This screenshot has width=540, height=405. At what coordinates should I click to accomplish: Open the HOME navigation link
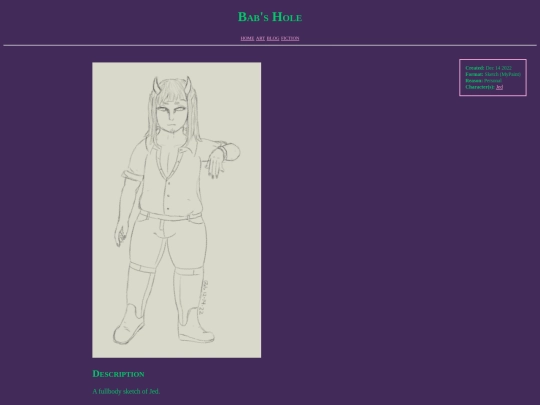247,38
